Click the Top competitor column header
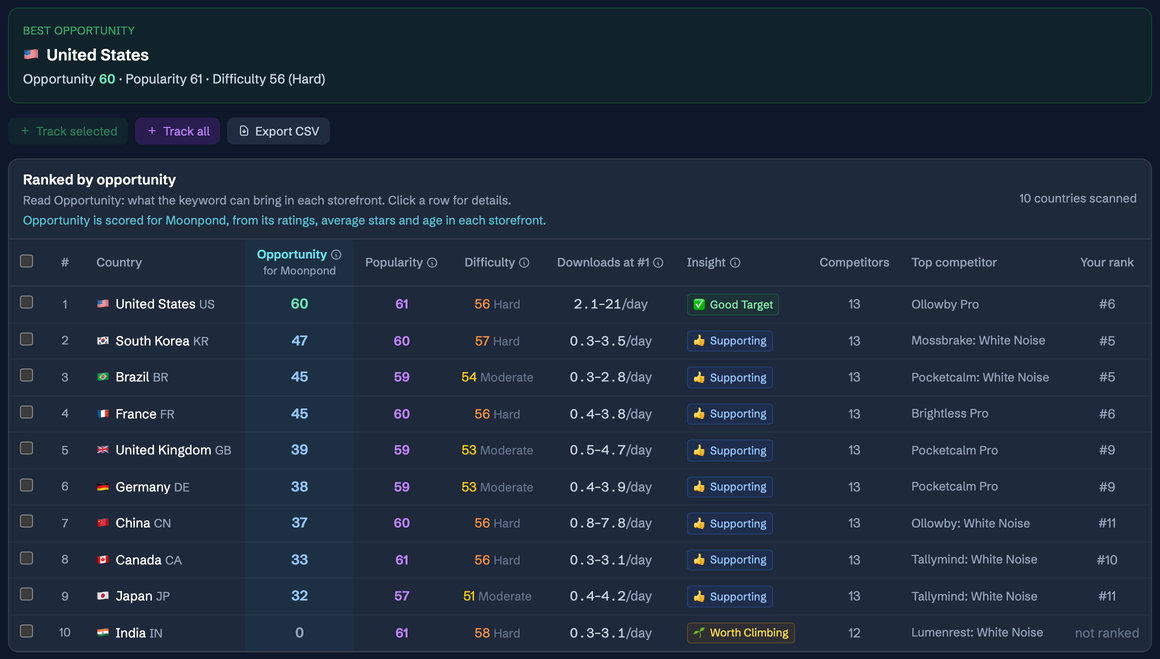 coord(954,263)
